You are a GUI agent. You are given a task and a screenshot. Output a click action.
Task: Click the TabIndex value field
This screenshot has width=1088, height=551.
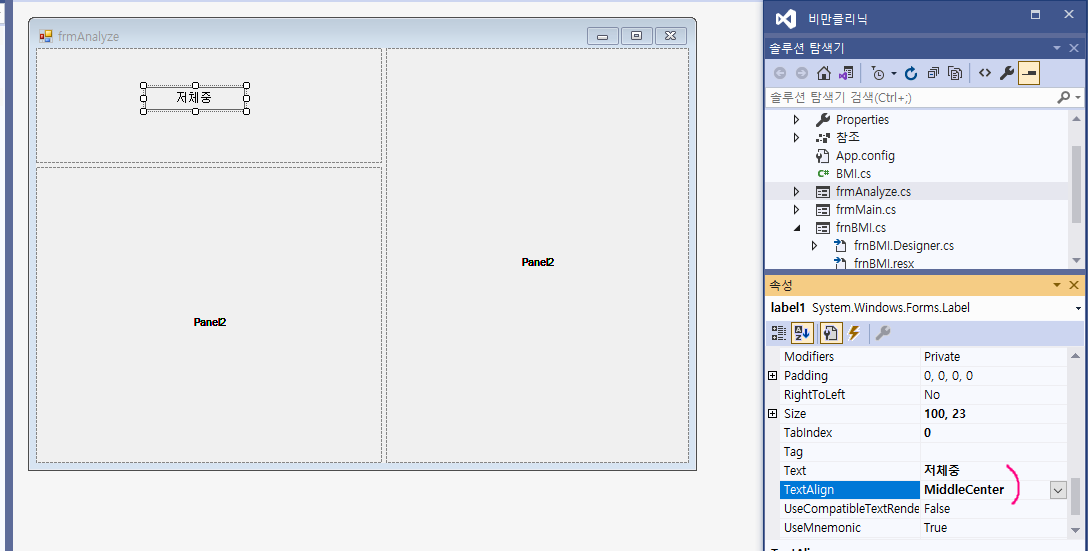(994, 433)
